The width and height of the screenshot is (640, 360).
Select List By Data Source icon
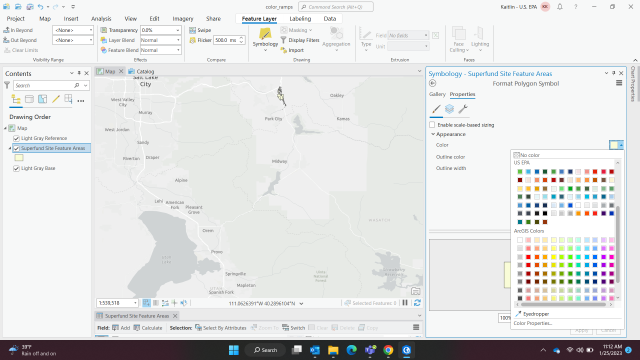click(29, 99)
